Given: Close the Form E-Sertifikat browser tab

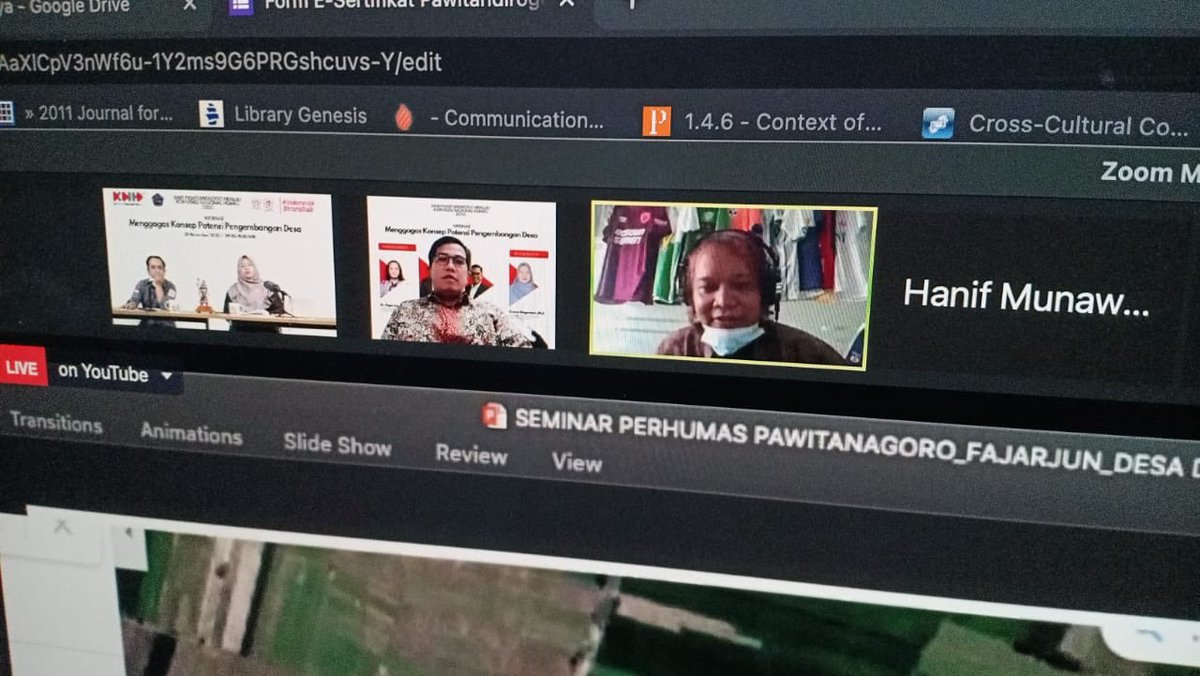Looking at the screenshot, I should [566, 4].
